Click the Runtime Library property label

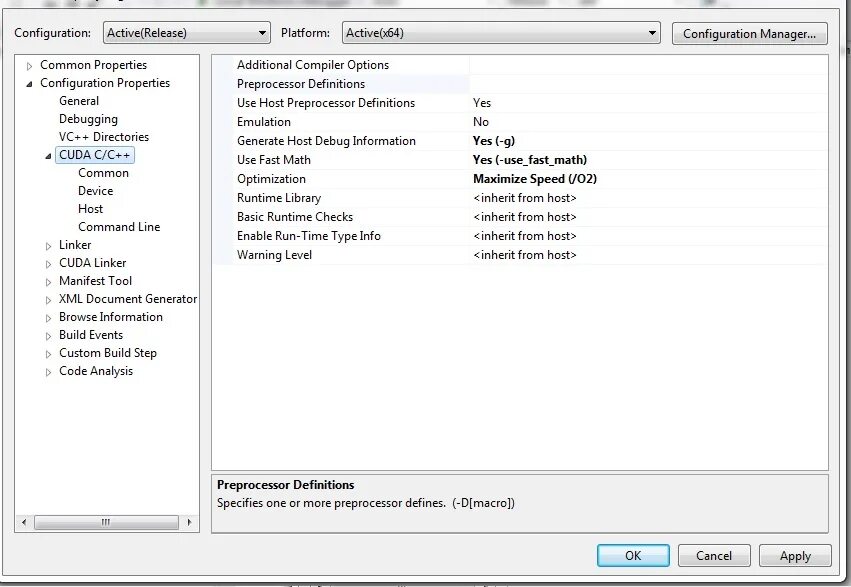click(x=279, y=198)
